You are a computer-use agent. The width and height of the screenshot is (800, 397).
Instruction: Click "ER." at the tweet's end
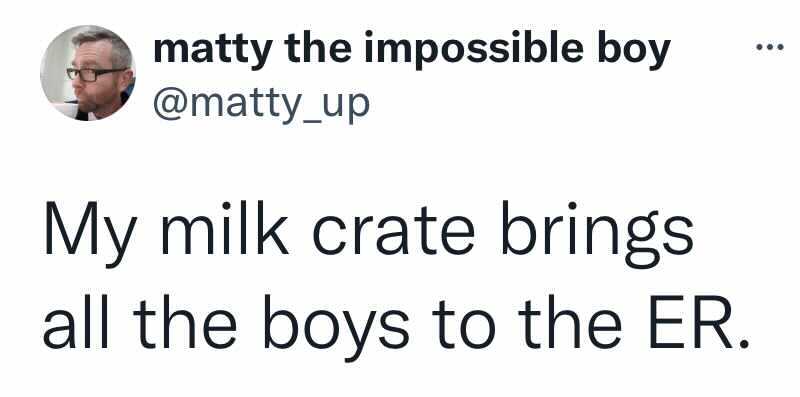click(x=698, y=323)
